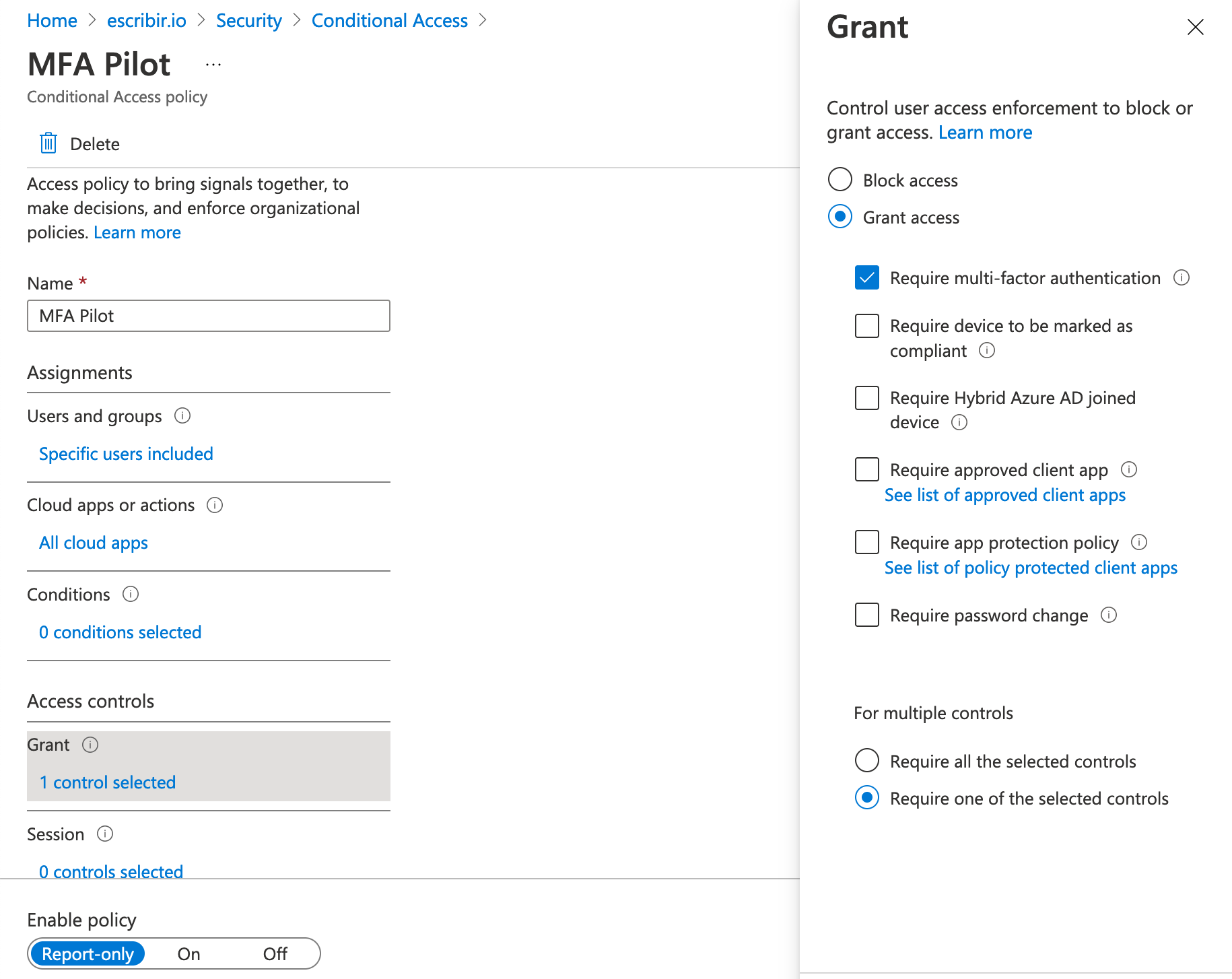Screen dimensions: 1232x979
Task: Close the Grant panel
Action: tap(1195, 27)
